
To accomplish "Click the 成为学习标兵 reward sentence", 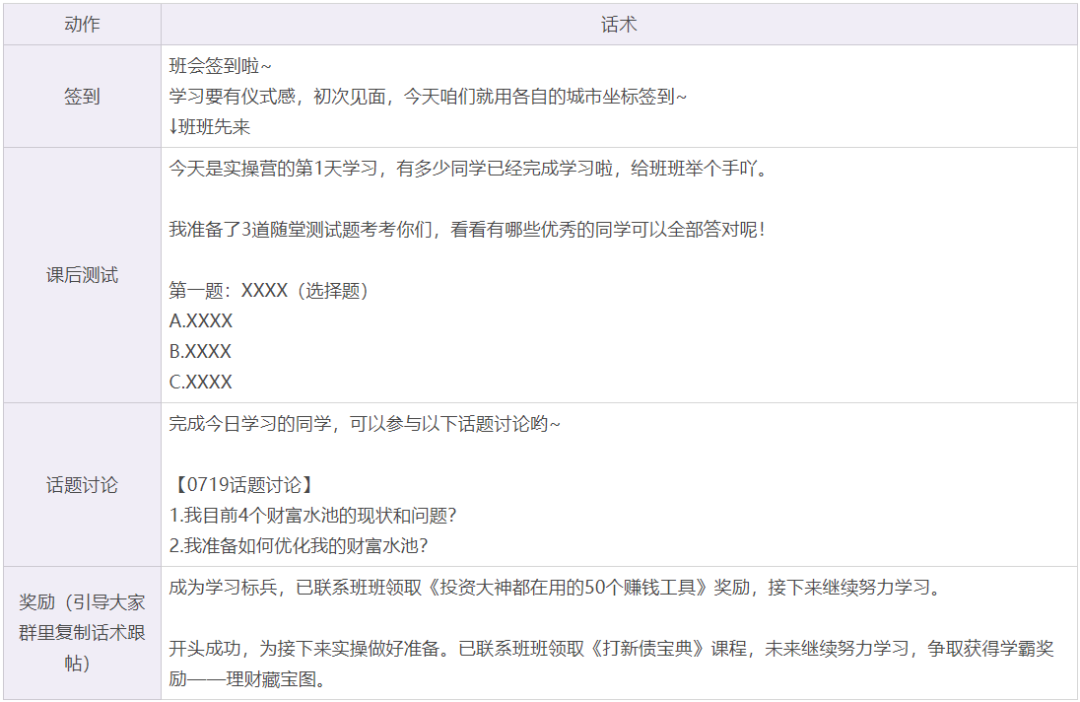I will point(556,588).
